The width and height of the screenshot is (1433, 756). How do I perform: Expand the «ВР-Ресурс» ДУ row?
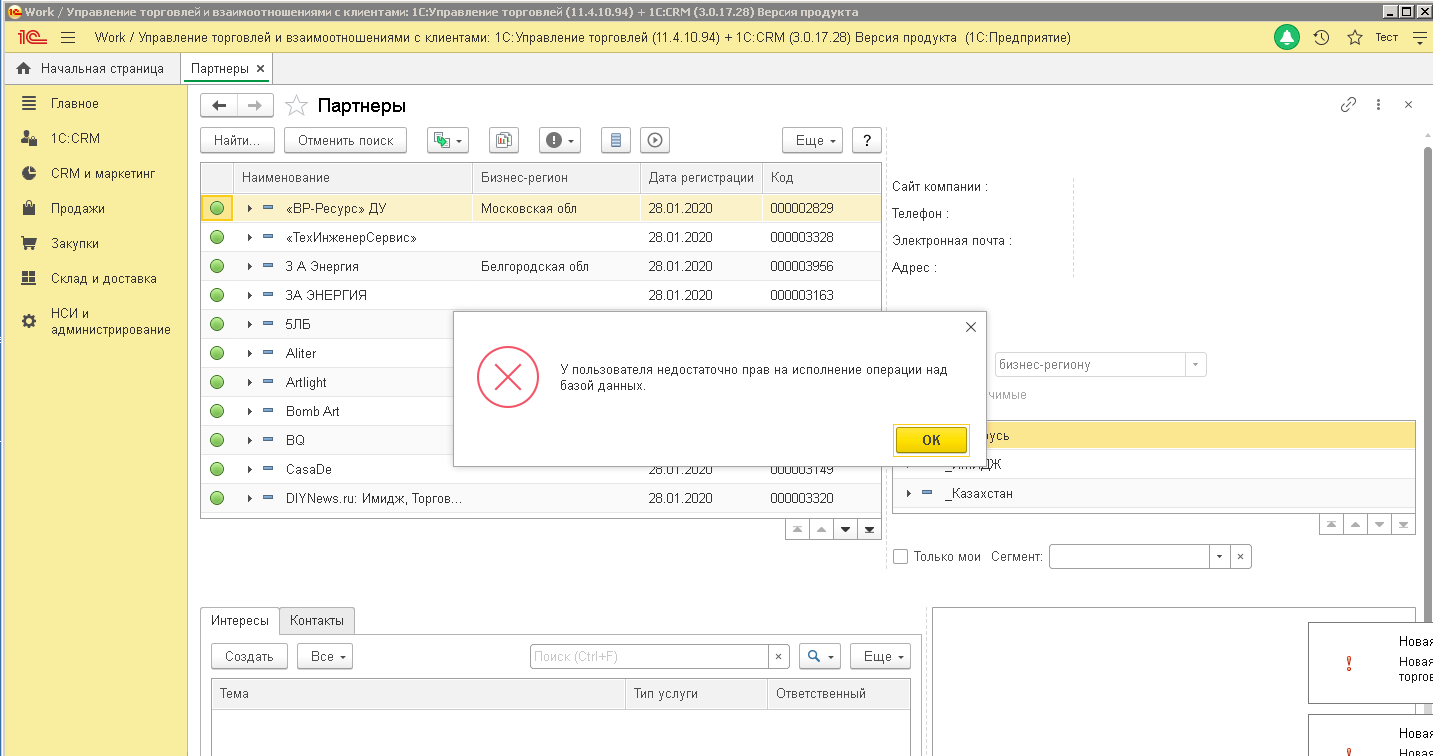tap(250, 209)
